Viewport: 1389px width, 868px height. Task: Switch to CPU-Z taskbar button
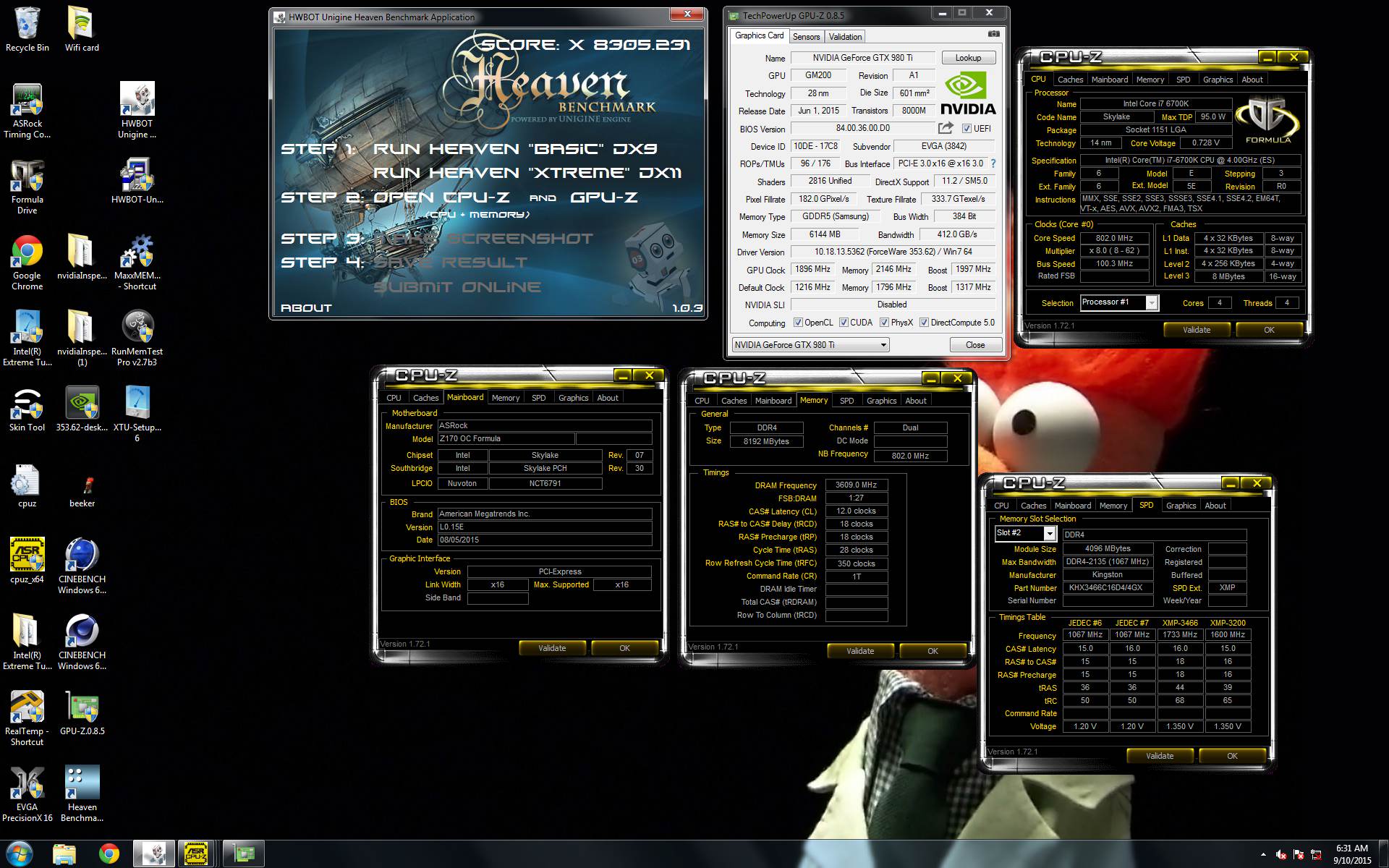click(197, 854)
